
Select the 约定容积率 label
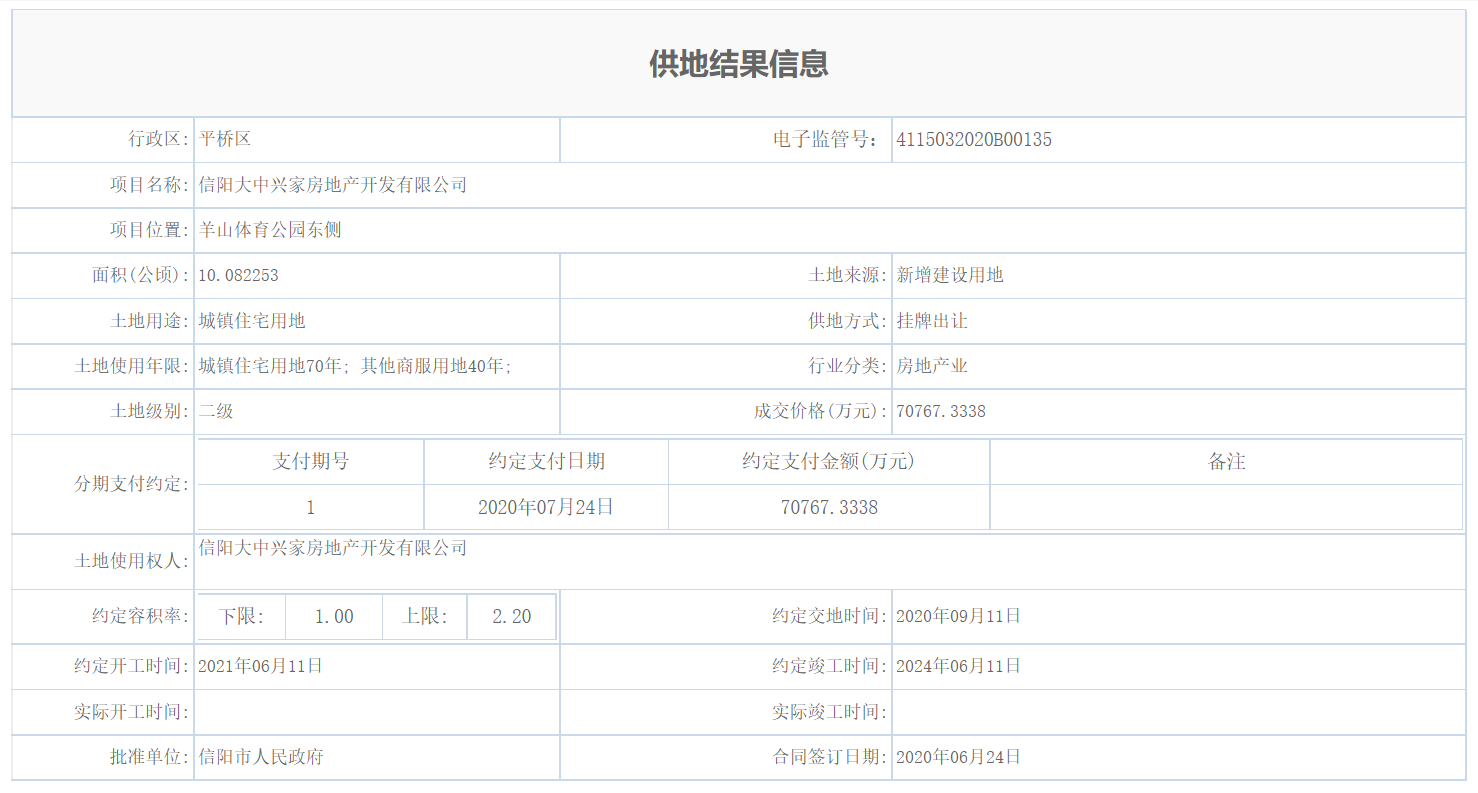141,616
